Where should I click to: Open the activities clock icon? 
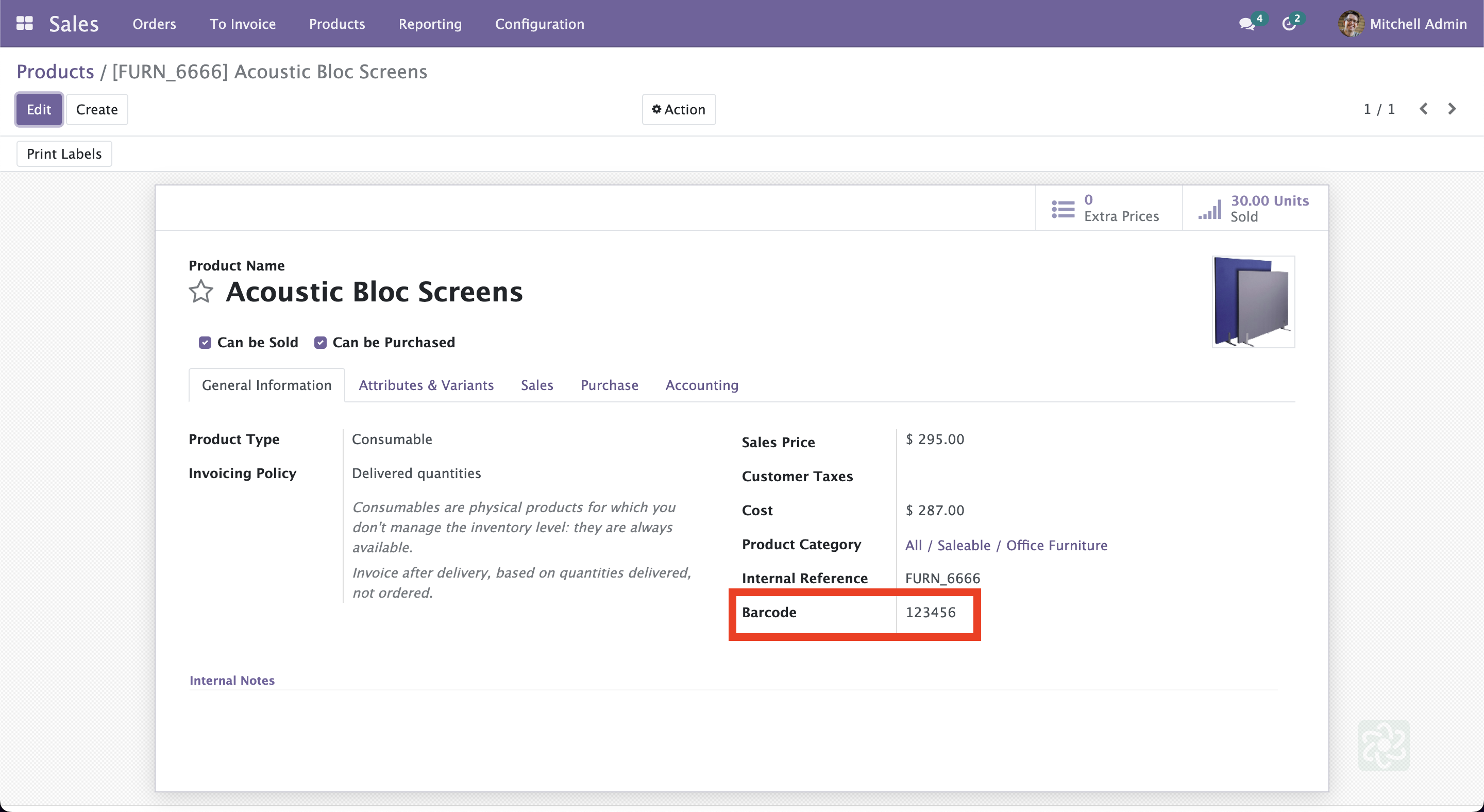coord(1289,24)
